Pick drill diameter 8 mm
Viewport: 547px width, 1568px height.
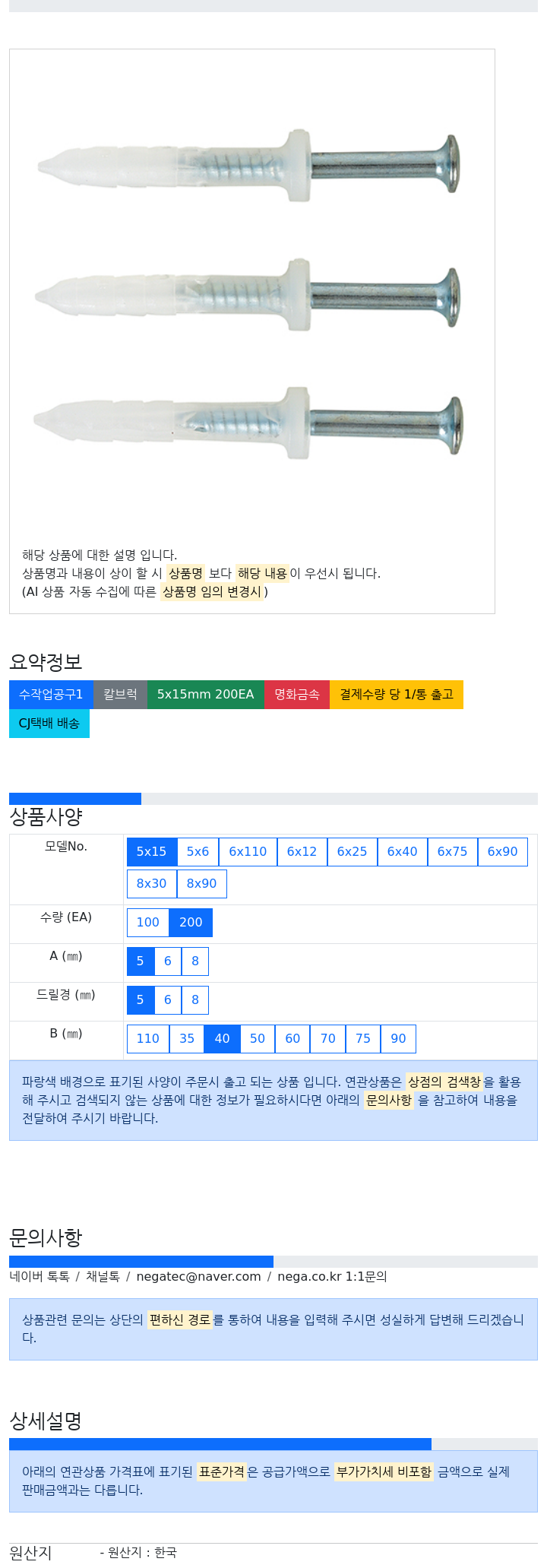(195, 1000)
